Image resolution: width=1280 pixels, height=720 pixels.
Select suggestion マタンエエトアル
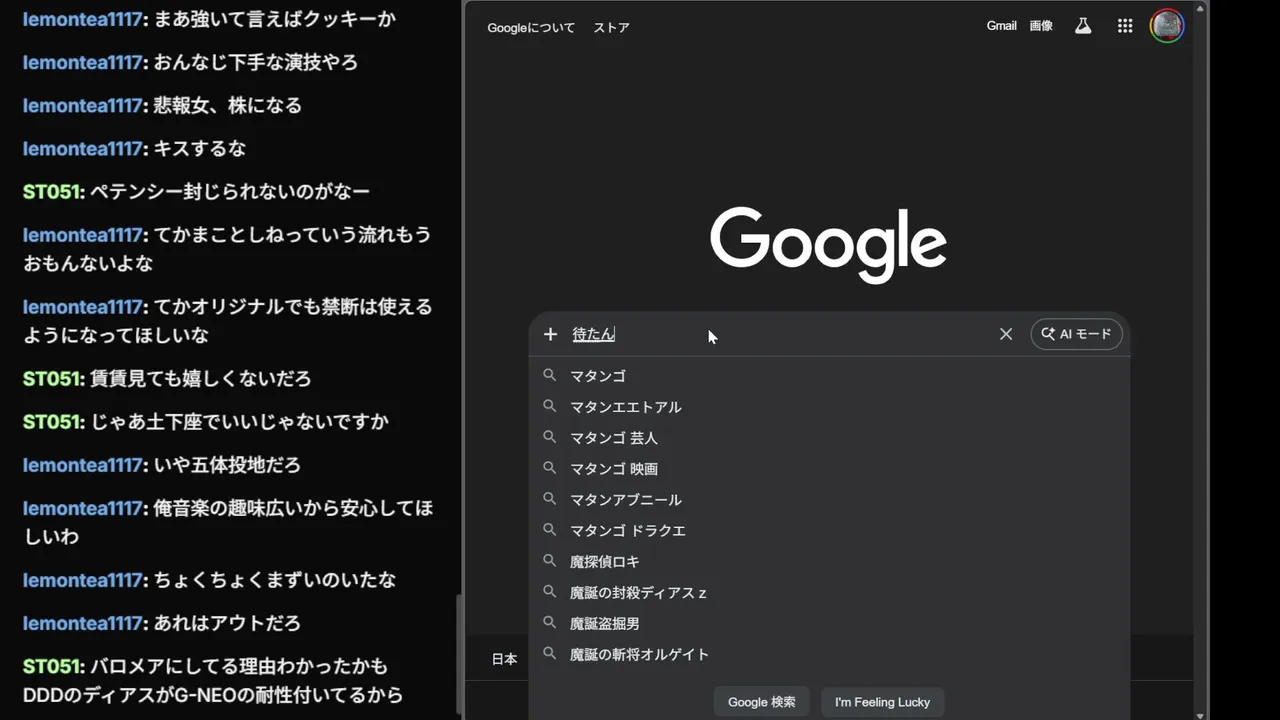click(x=829, y=407)
